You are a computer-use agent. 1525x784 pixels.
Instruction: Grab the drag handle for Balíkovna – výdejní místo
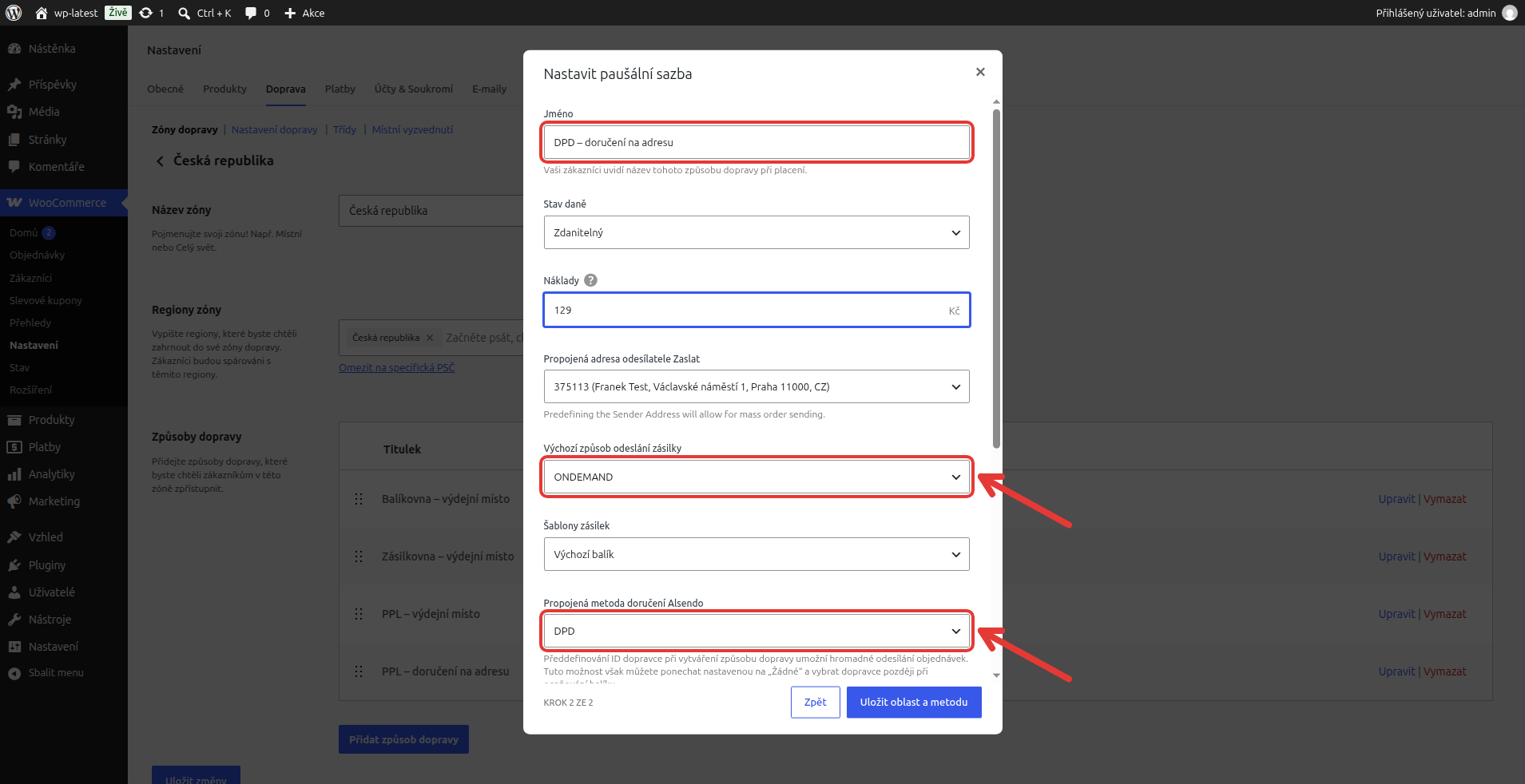tap(359, 499)
